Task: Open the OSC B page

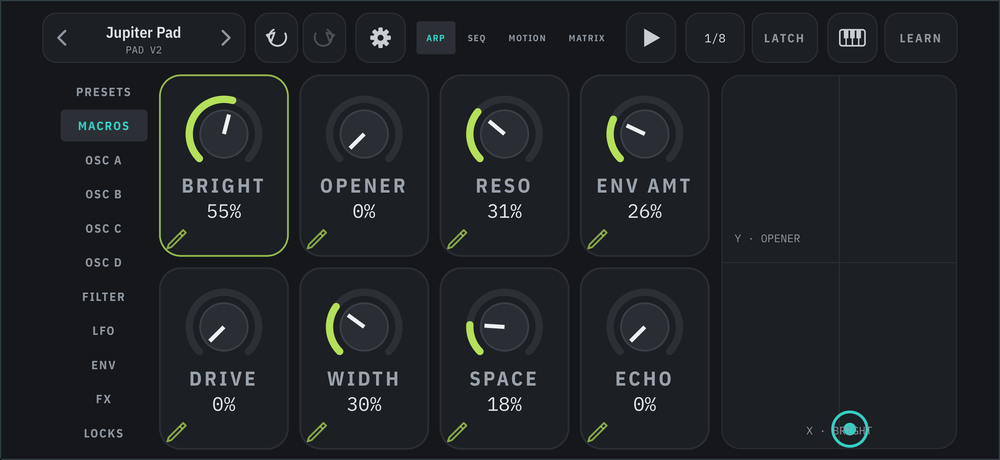Action: click(104, 194)
